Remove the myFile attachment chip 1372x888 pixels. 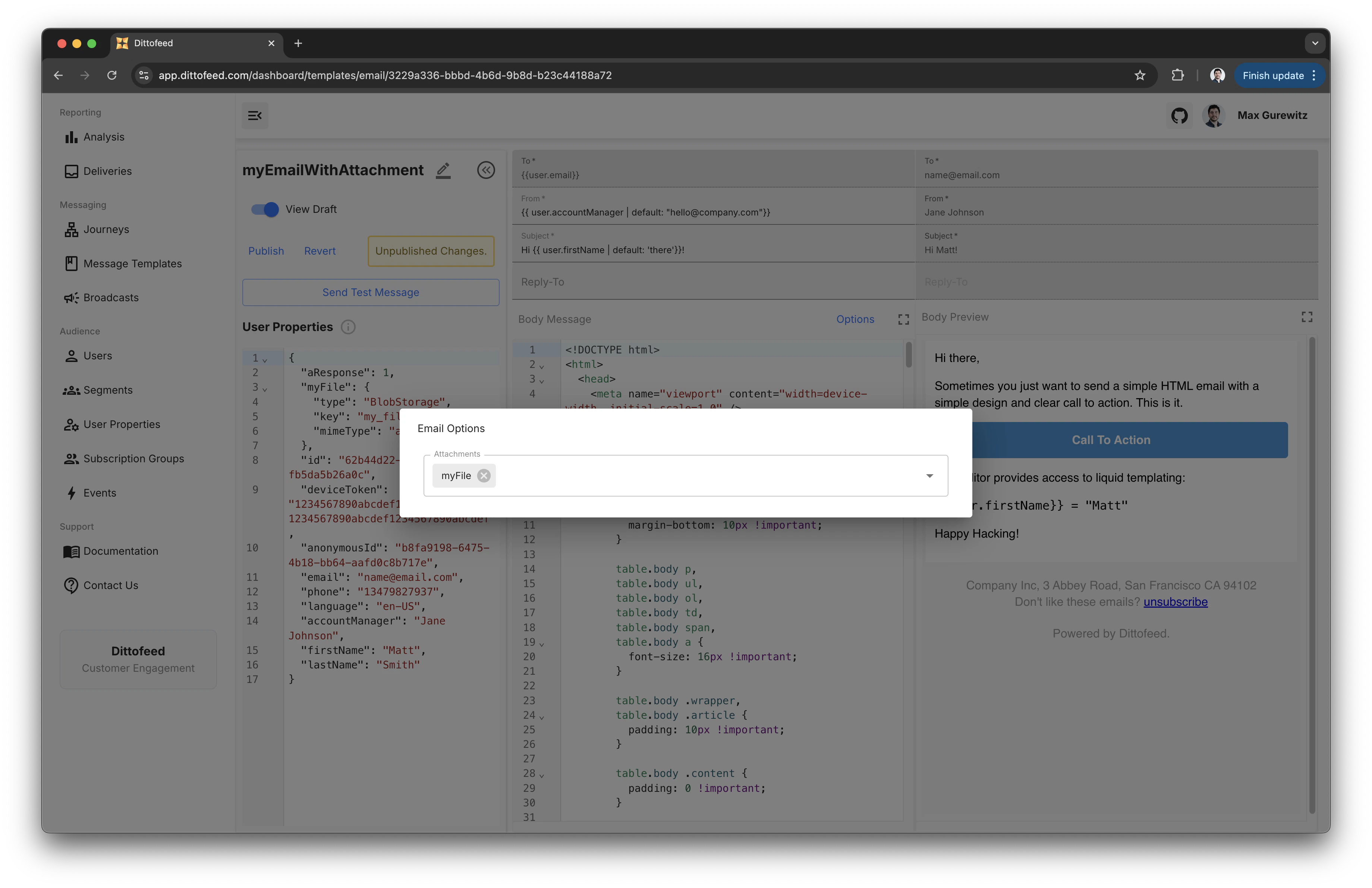484,476
